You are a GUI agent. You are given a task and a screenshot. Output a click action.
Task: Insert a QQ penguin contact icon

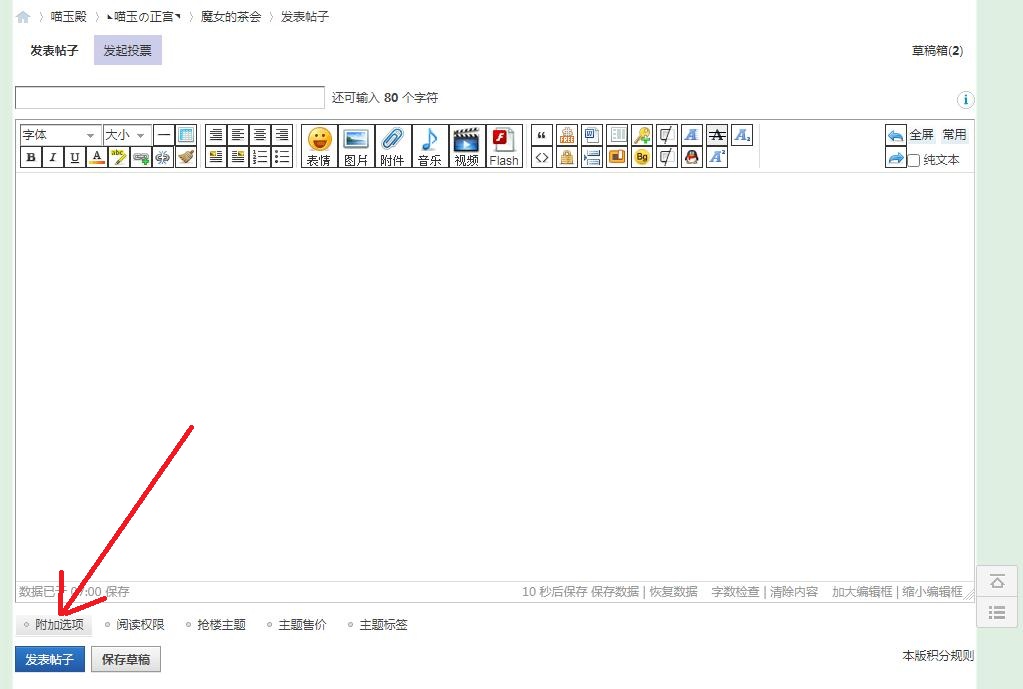(x=691, y=157)
